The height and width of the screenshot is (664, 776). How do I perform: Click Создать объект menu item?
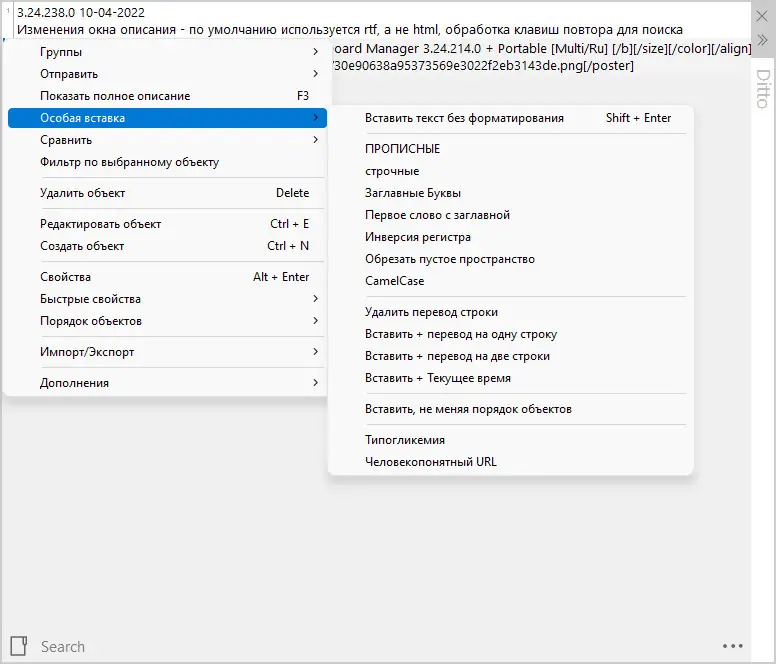[166, 246]
